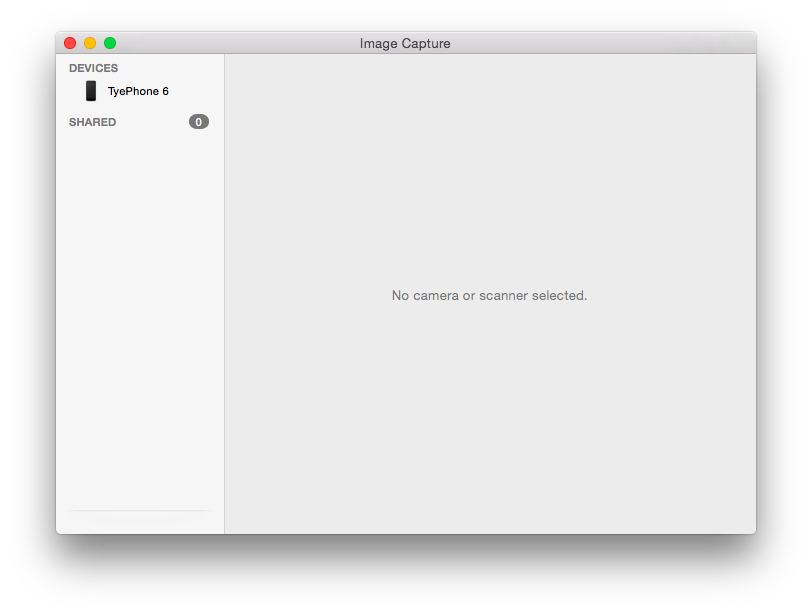Select the TyePhone 6 phone icon
This screenshot has width=812, height=614.
click(x=91, y=91)
